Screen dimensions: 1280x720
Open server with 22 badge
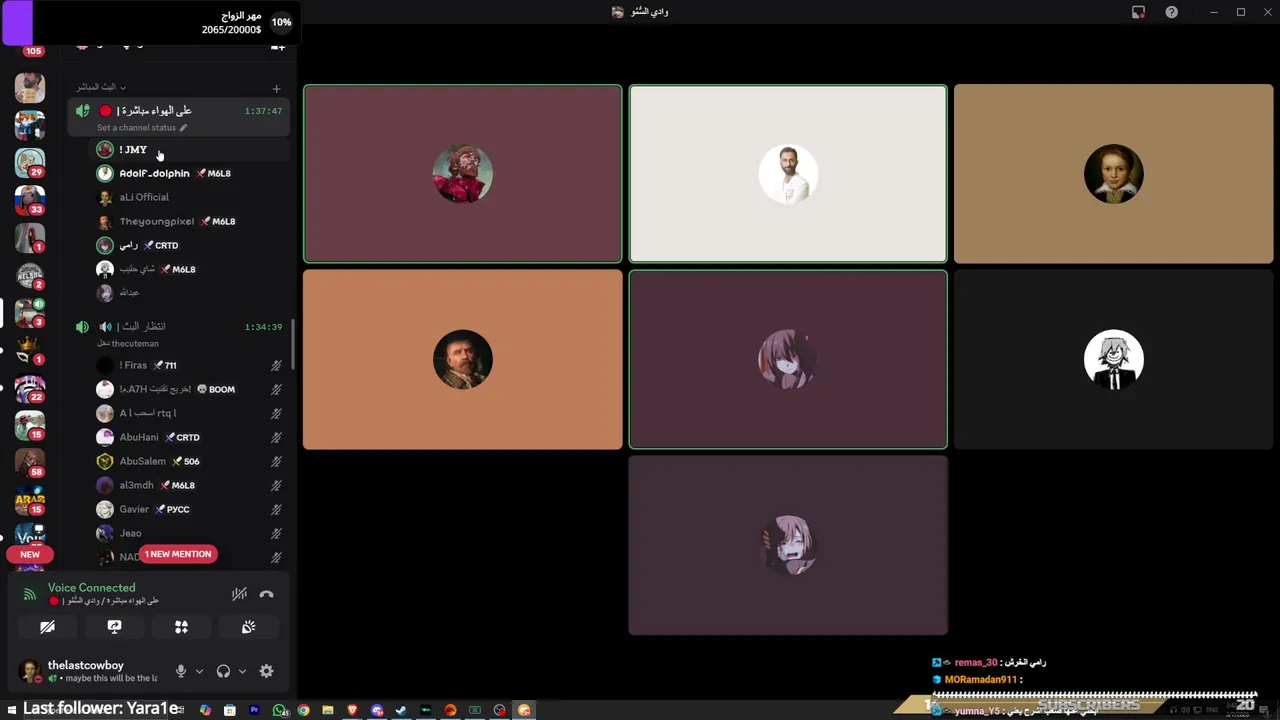(30, 387)
